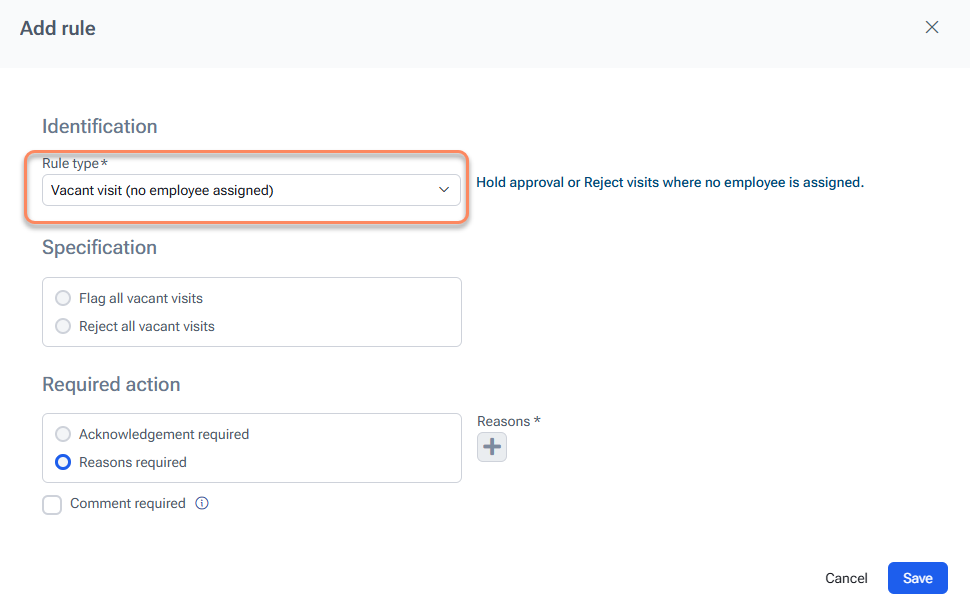Click the Add rule dialog title
970x616 pixels.
[x=58, y=29]
